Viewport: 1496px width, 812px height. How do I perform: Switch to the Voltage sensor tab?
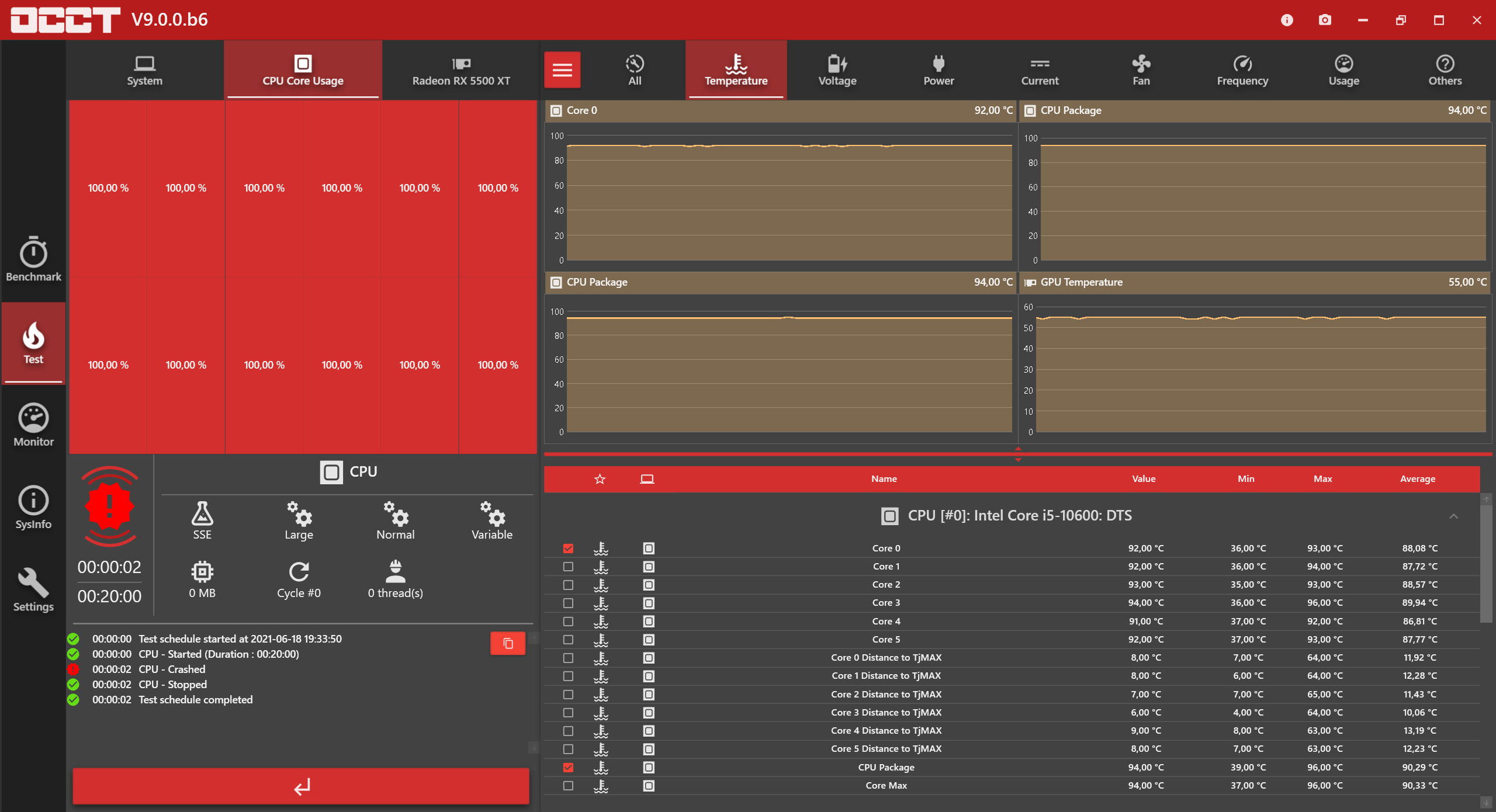coord(837,70)
